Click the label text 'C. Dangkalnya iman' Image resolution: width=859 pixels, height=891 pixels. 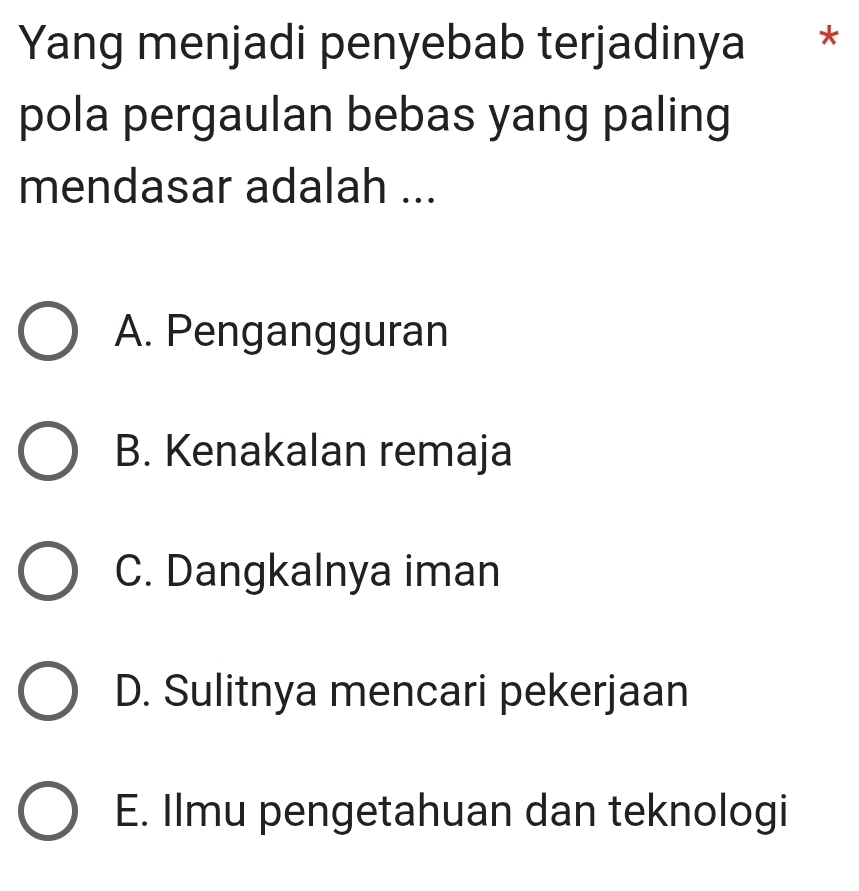click(x=307, y=572)
